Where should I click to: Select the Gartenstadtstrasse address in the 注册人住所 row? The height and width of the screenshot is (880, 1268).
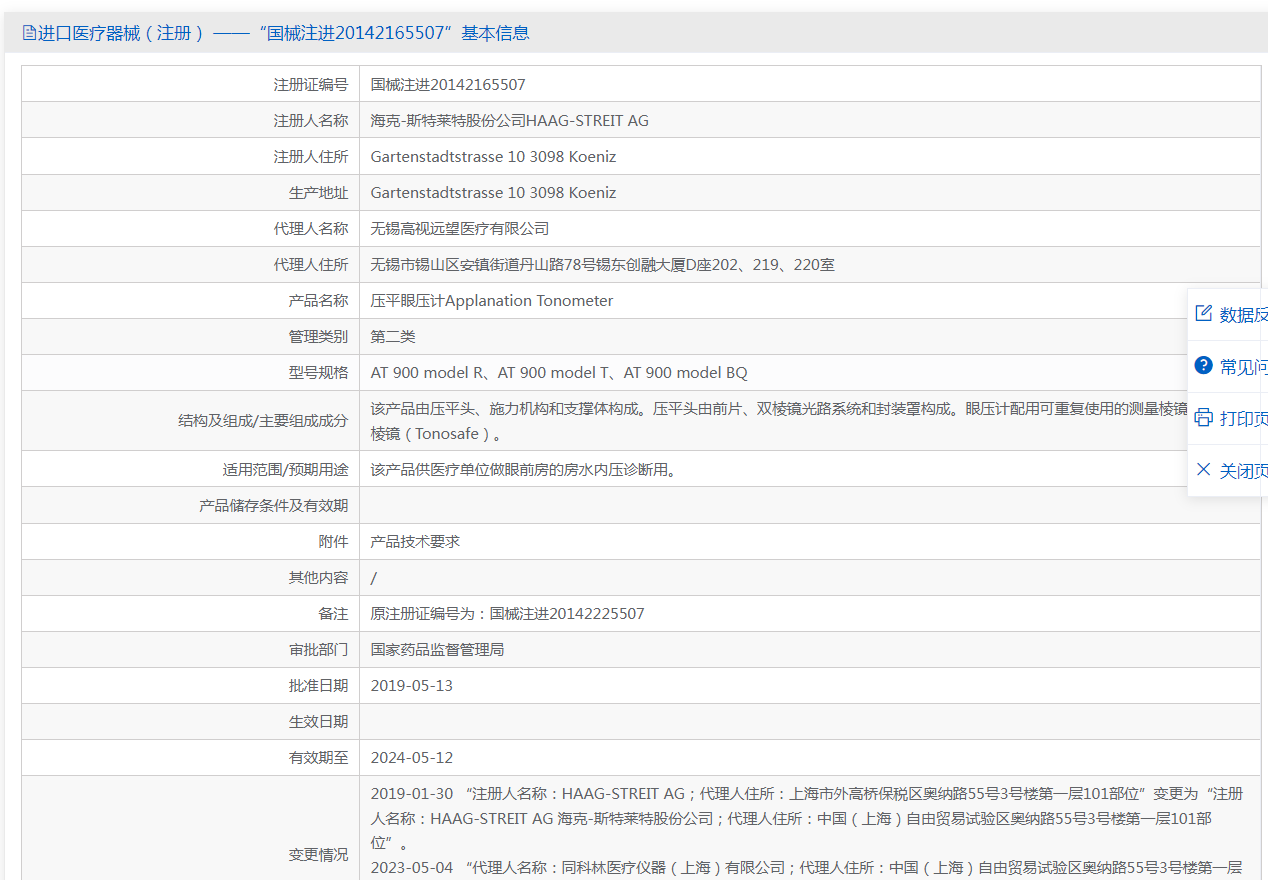[493, 157]
